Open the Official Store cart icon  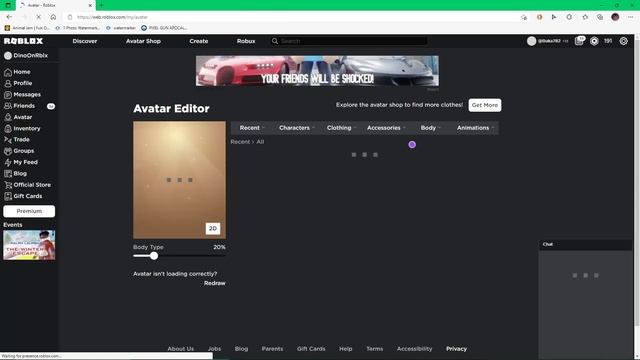[x=8, y=185]
